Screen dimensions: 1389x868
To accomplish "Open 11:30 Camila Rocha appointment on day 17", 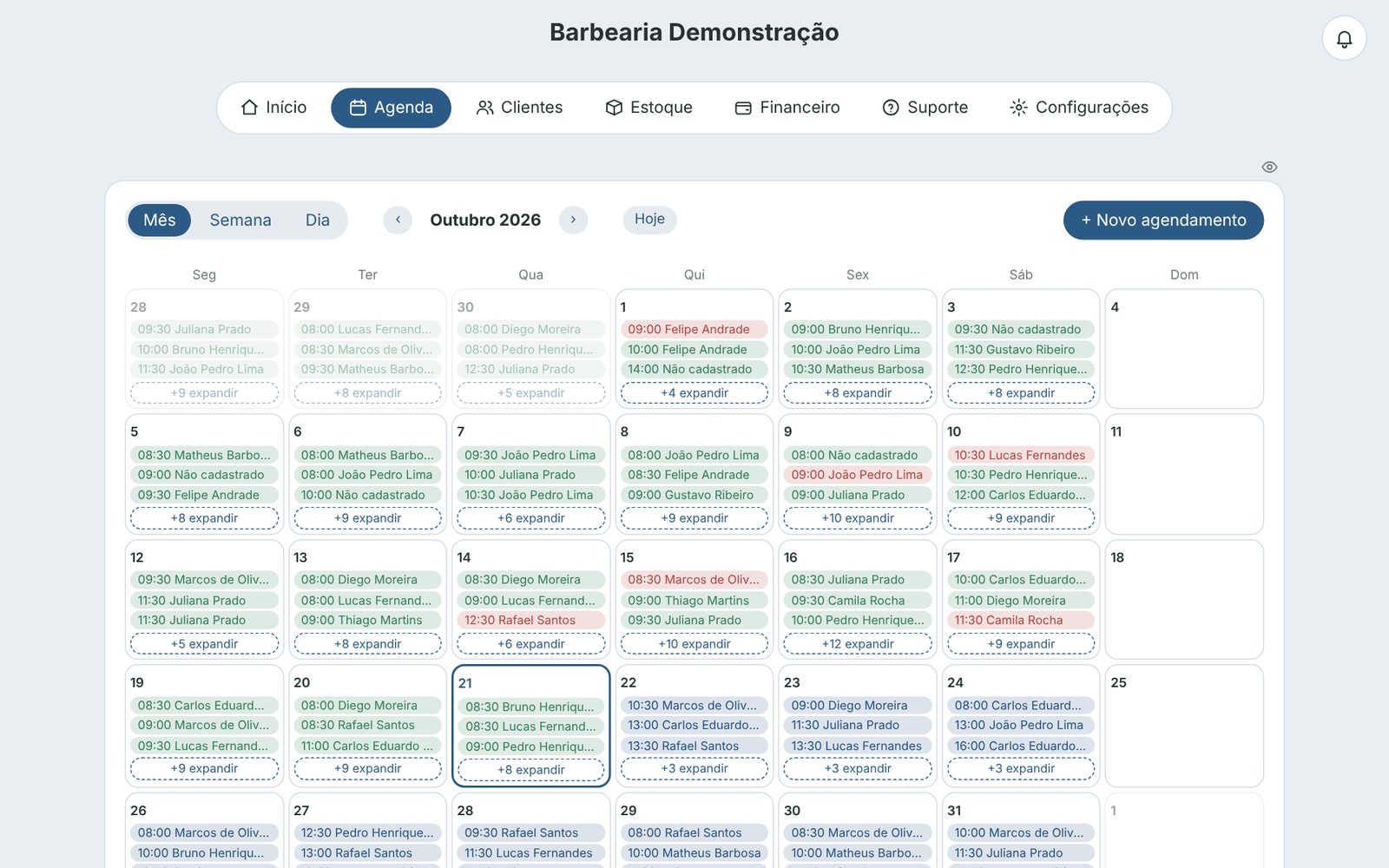I will [x=1021, y=620].
